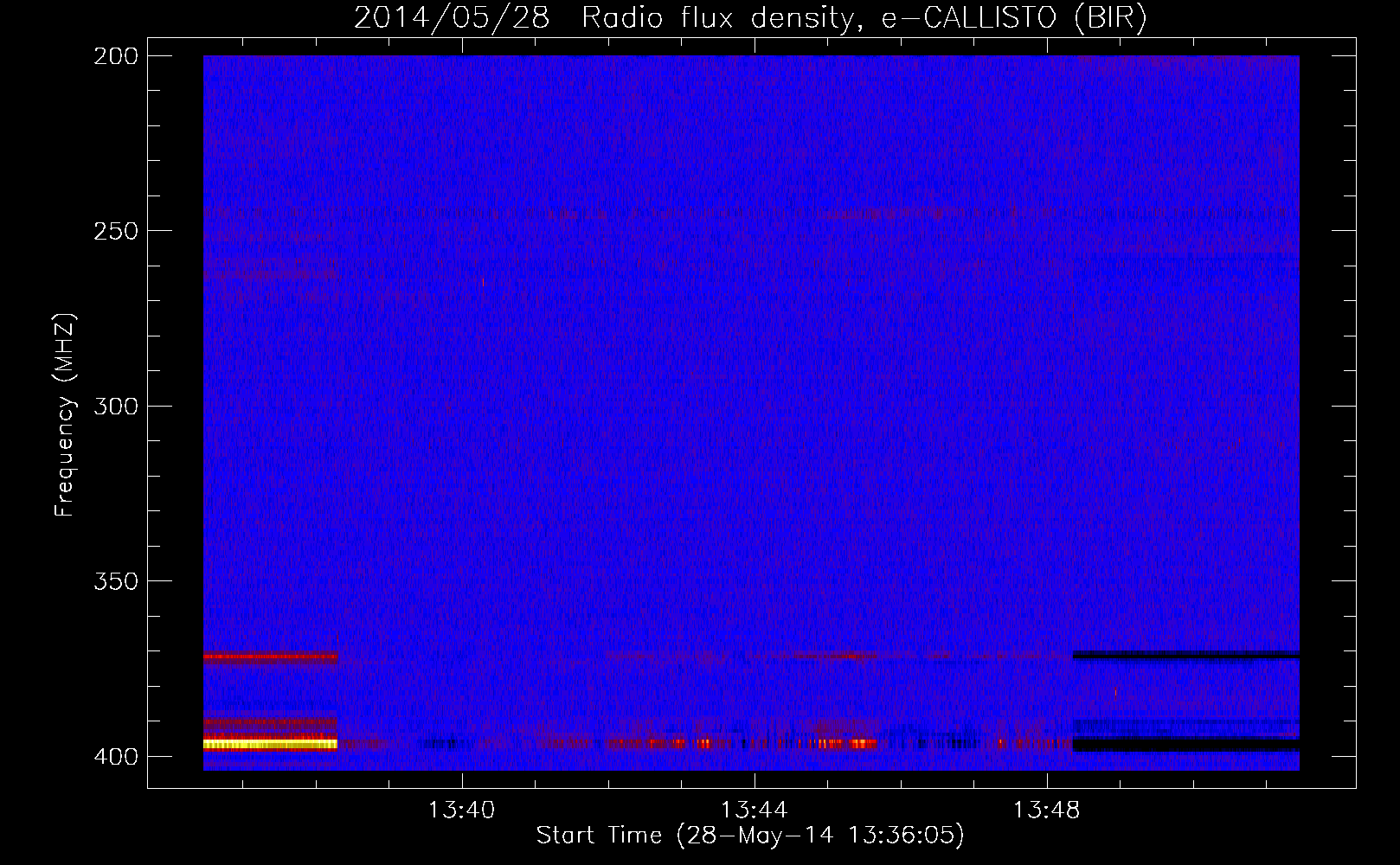Click the 200 frequency tick label
1400x865 pixels.
[116, 56]
